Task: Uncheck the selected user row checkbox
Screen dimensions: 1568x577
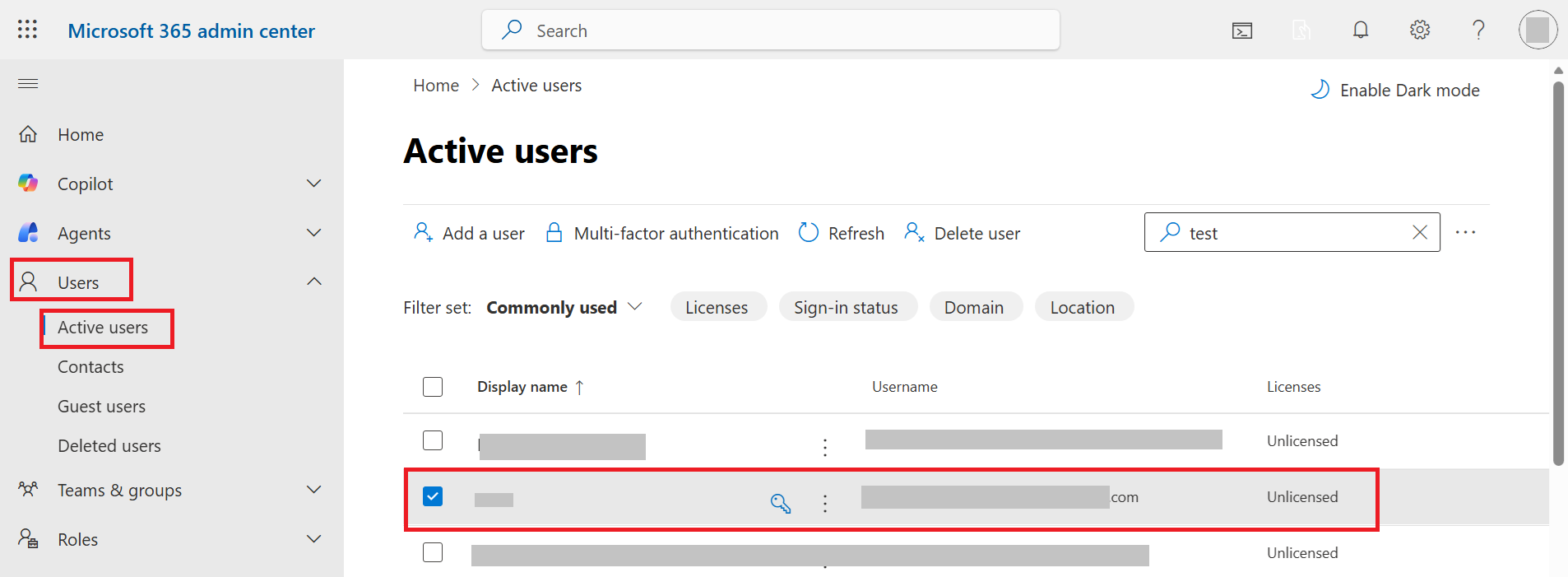Action: (x=433, y=496)
